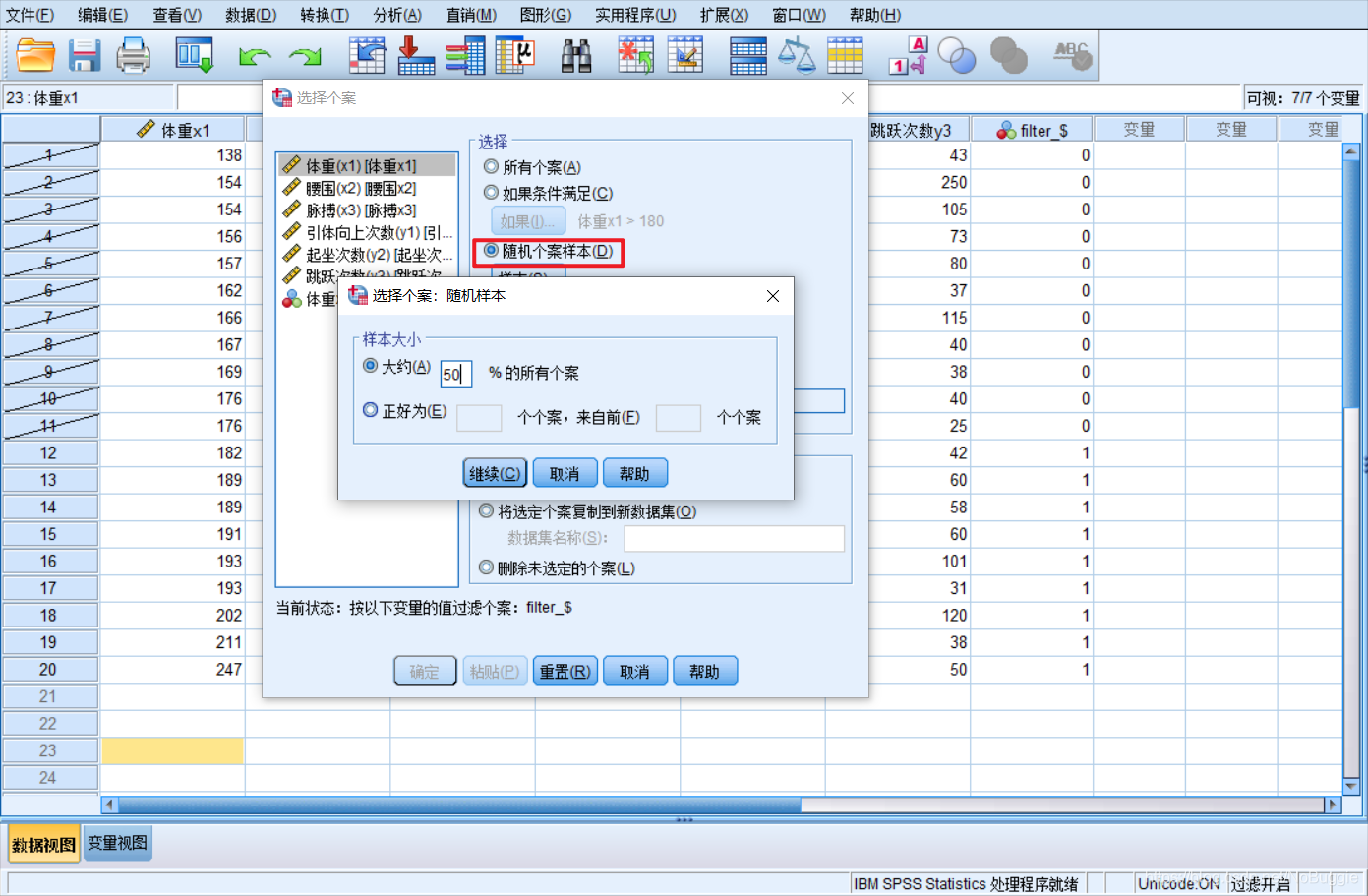The height and width of the screenshot is (896, 1368).
Task: Click the Open data document folder icon
Action: (35, 56)
